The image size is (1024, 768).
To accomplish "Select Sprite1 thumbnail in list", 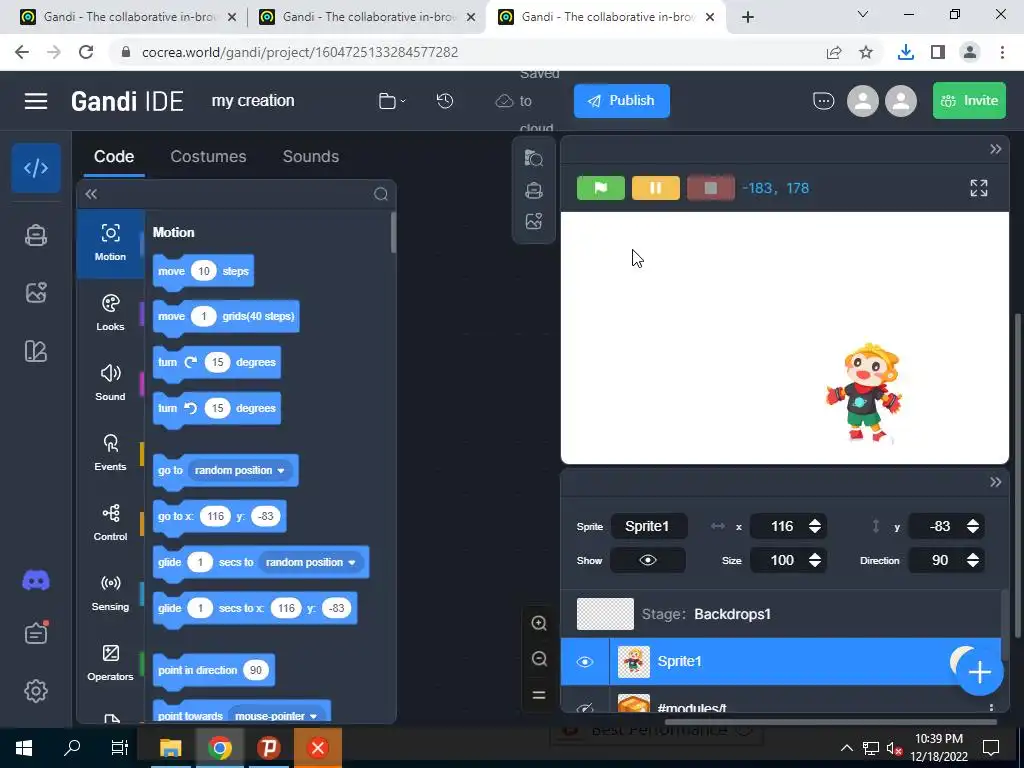I will (x=633, y=662).
